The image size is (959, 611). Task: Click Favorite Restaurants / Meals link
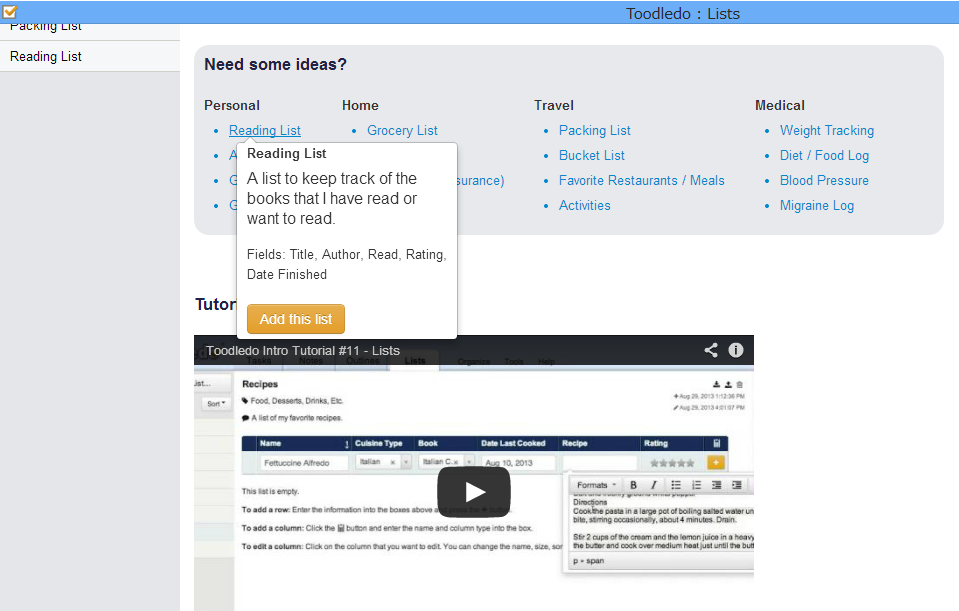pyautogui.click(x=642, y=180)
